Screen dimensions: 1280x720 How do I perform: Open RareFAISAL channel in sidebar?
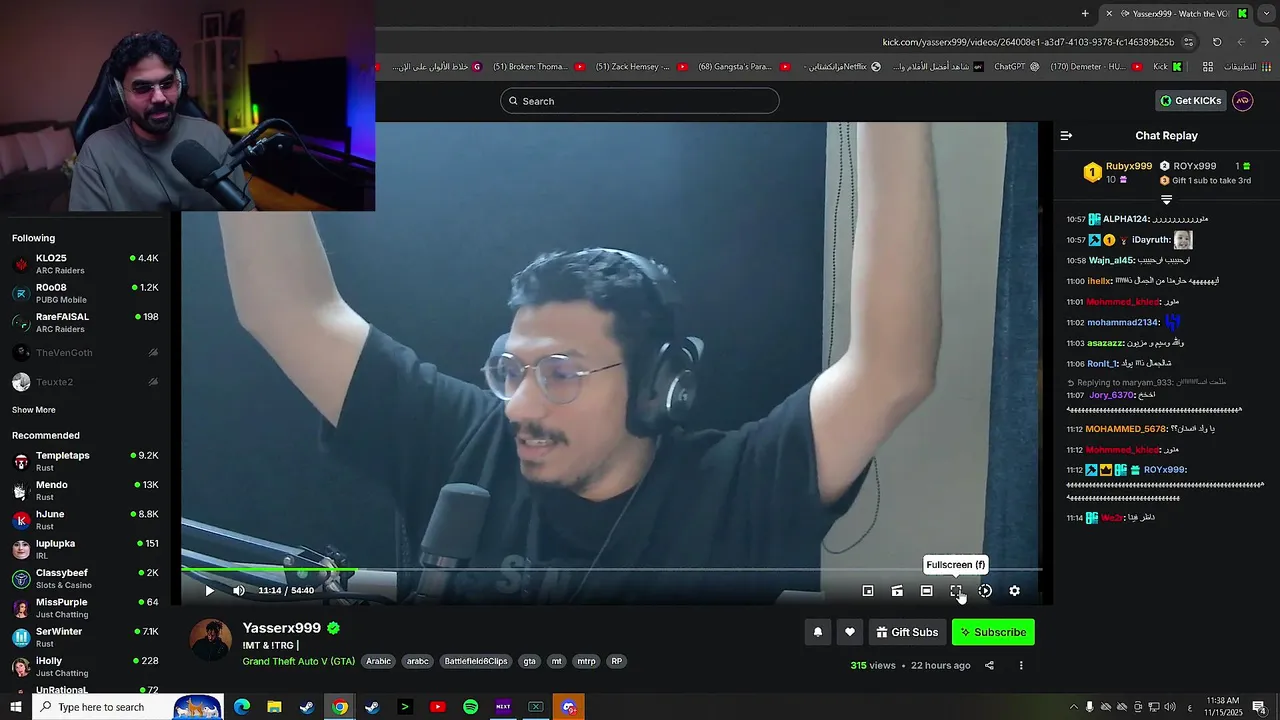pos(85,322)
